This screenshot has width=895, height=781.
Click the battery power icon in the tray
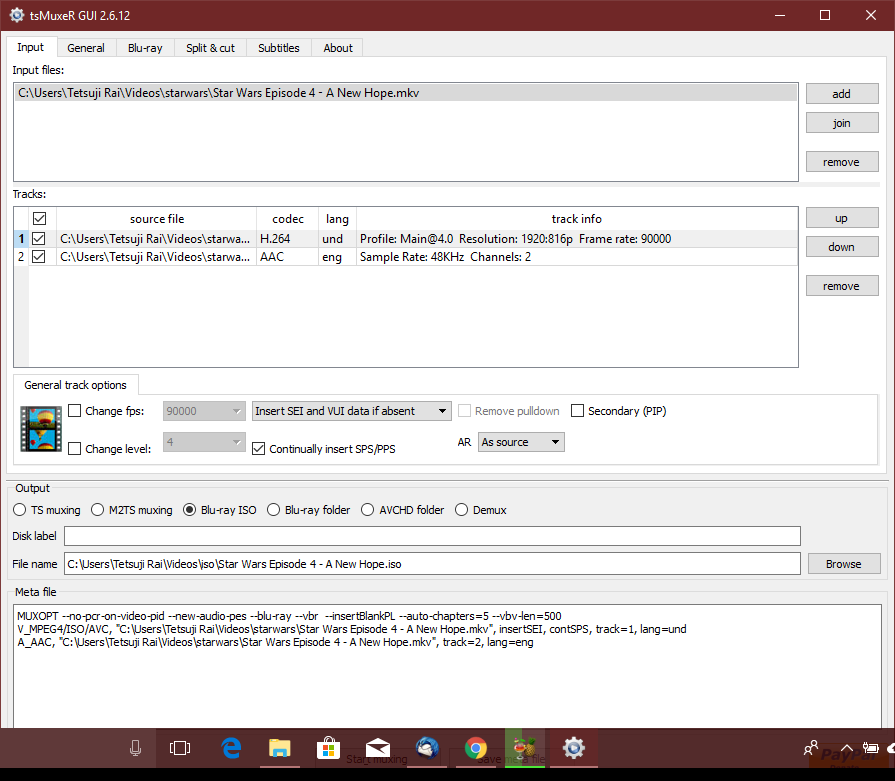pyautogui.click(x=870, y=747)
